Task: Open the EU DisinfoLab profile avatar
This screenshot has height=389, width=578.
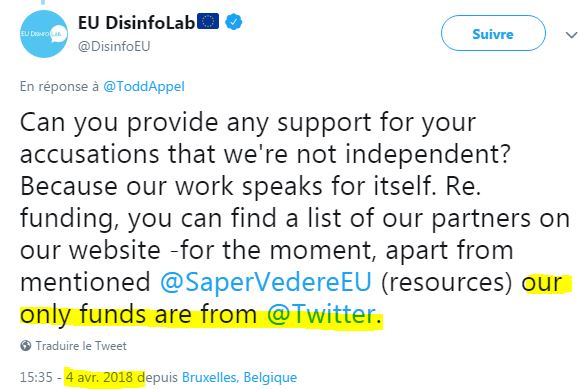Action: coord(43,34)
